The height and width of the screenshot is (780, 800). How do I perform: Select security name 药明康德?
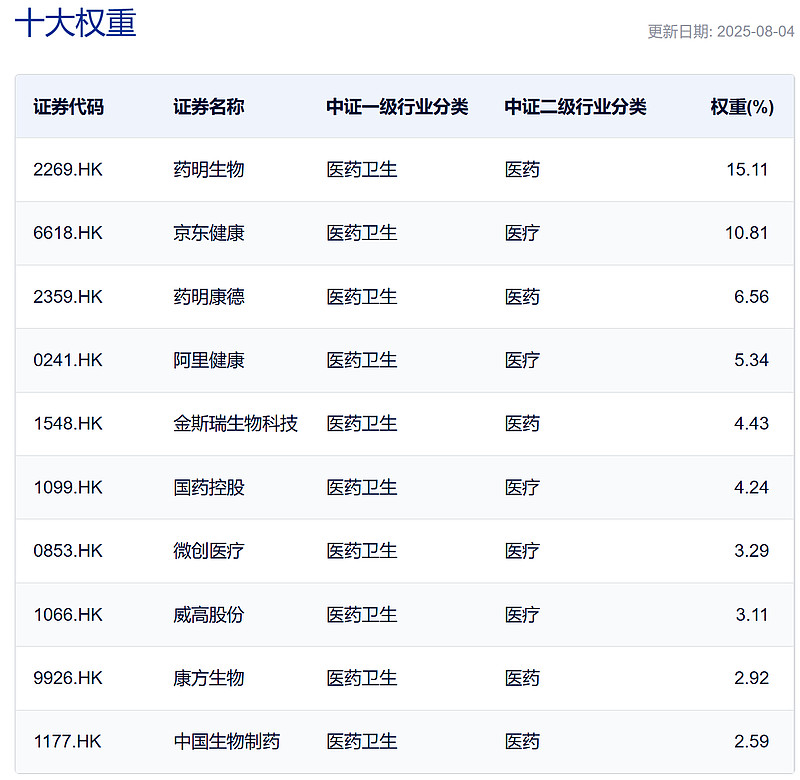(209, 297)
